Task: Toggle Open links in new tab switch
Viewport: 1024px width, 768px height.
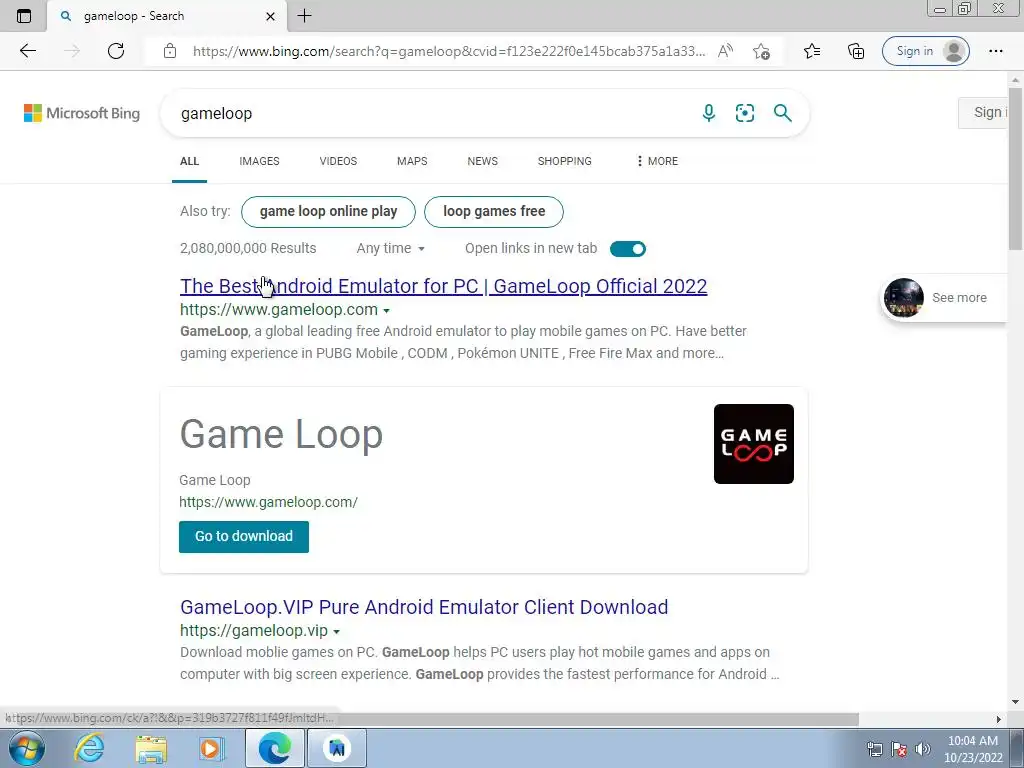Action: point(628,249)
